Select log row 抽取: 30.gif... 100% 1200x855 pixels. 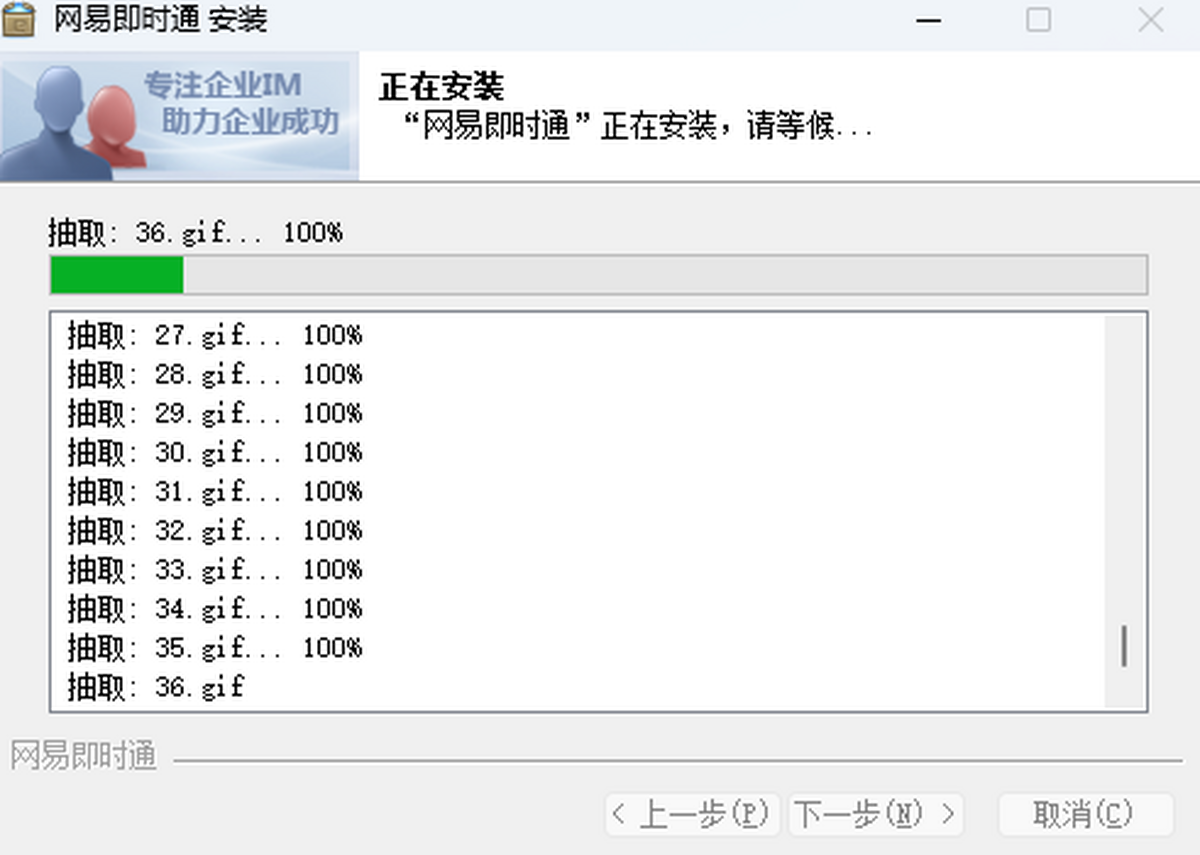(215, 452)
